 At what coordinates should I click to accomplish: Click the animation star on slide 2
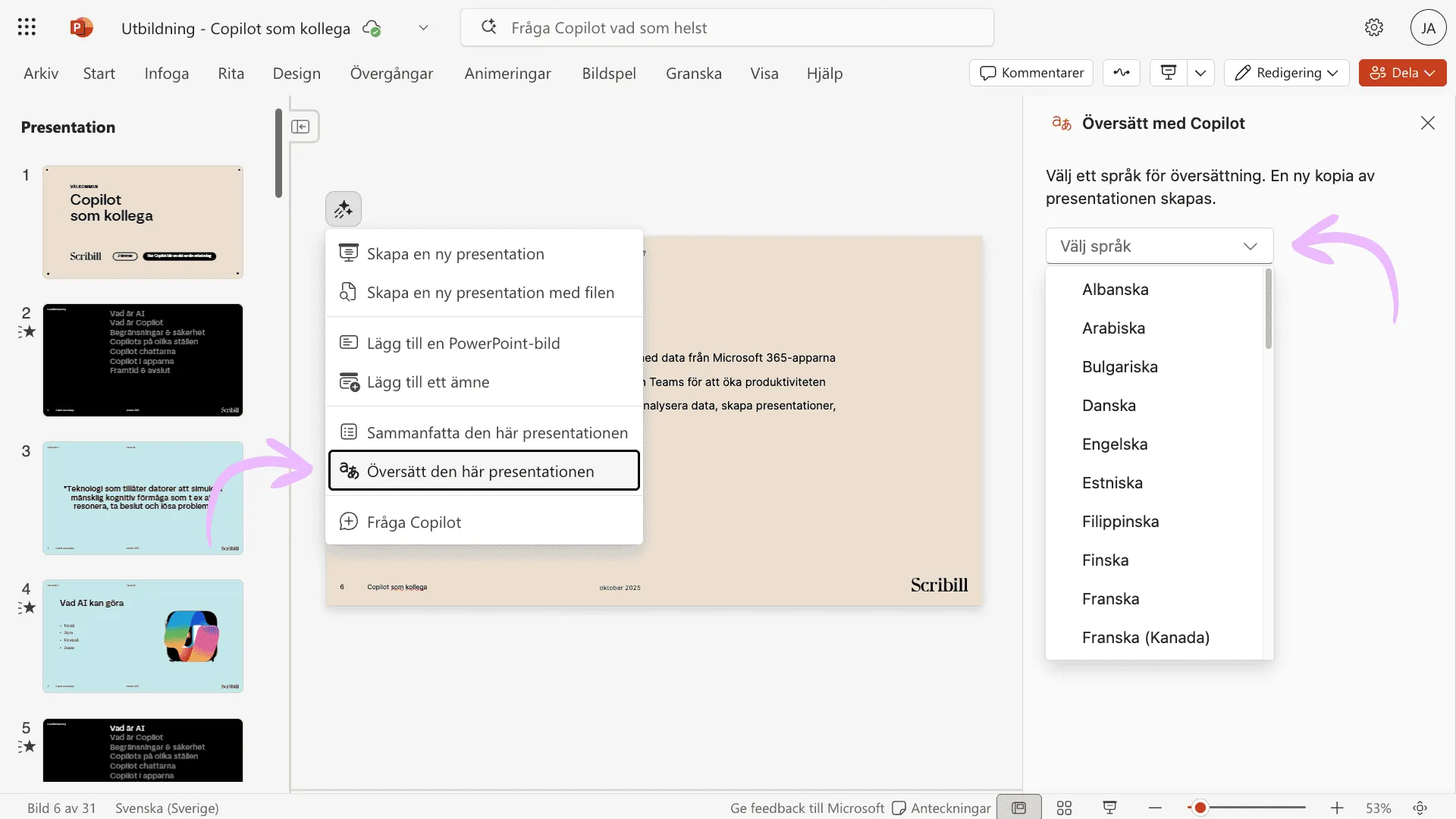click(x=27, y=331)
